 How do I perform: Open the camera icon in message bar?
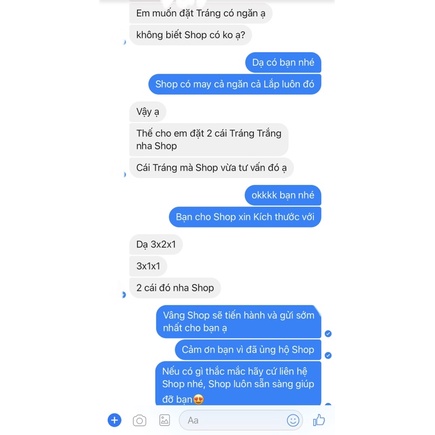139,420
